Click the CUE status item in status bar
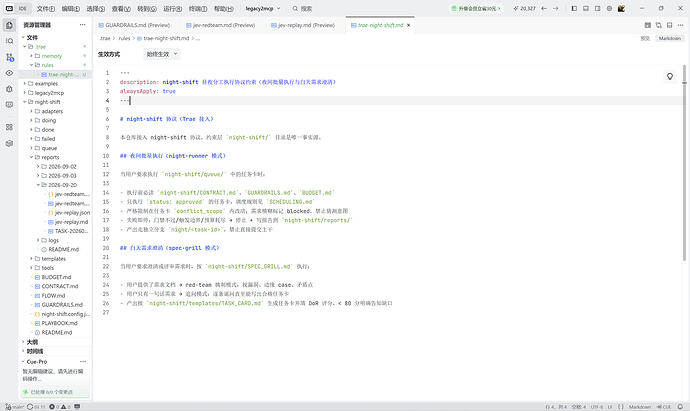 664,407
